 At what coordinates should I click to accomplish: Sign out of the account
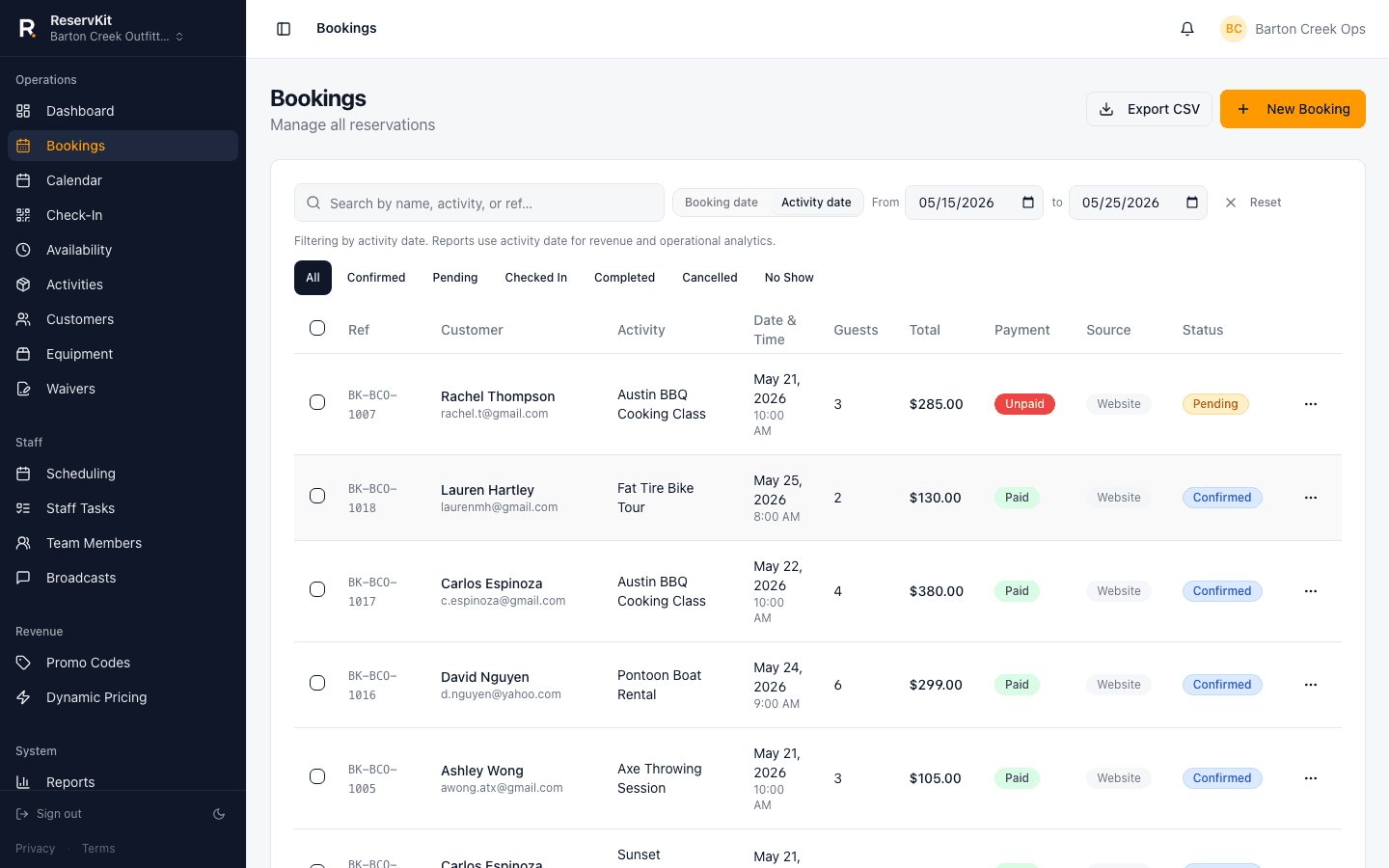coord(49,814)
